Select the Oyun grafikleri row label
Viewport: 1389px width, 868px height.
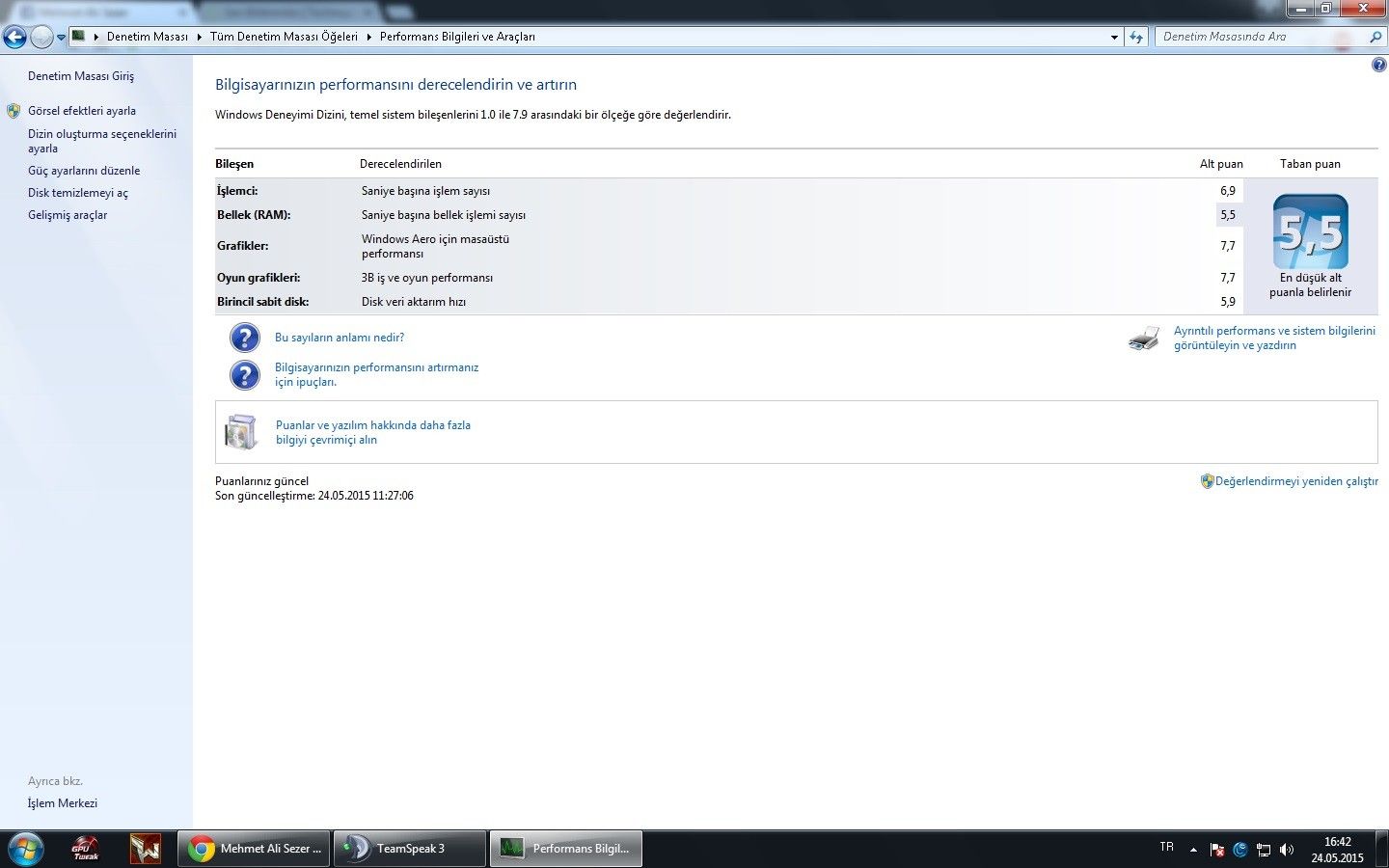[259, 278]
